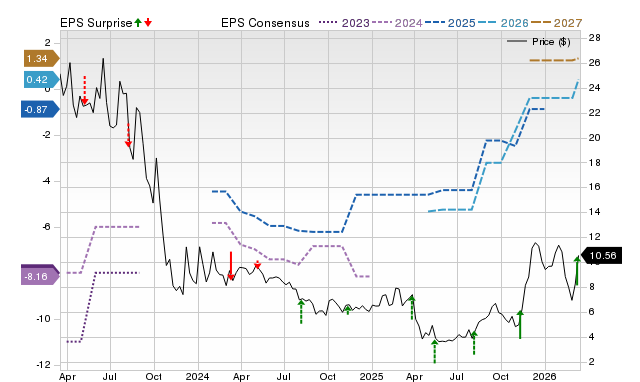640x382 pixels.
Task: Click the 2025 label on the x-axis
Action: pyautogui.click(x=371, y=376)
